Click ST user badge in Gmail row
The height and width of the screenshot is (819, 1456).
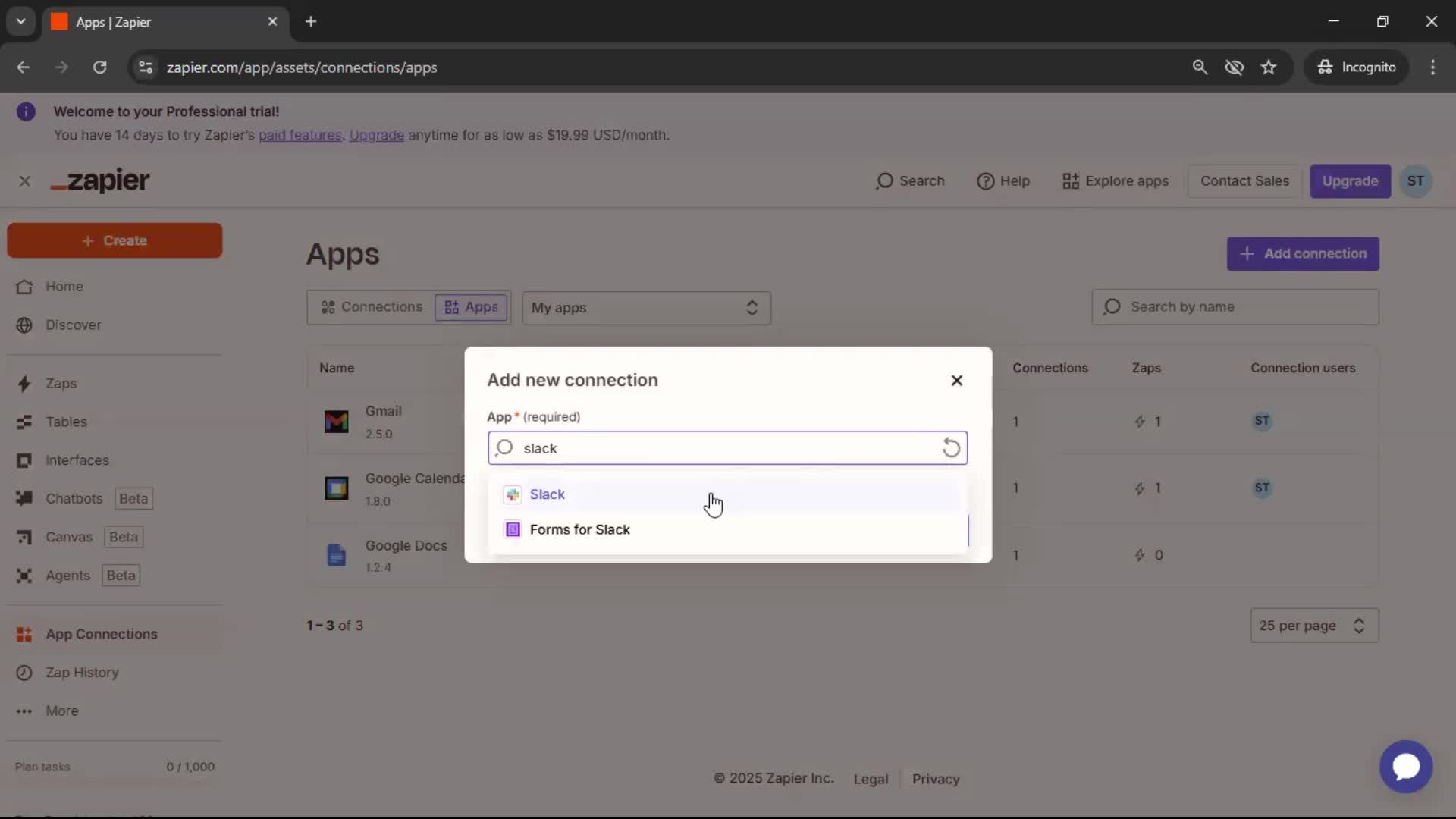(x=1261, y=421)
